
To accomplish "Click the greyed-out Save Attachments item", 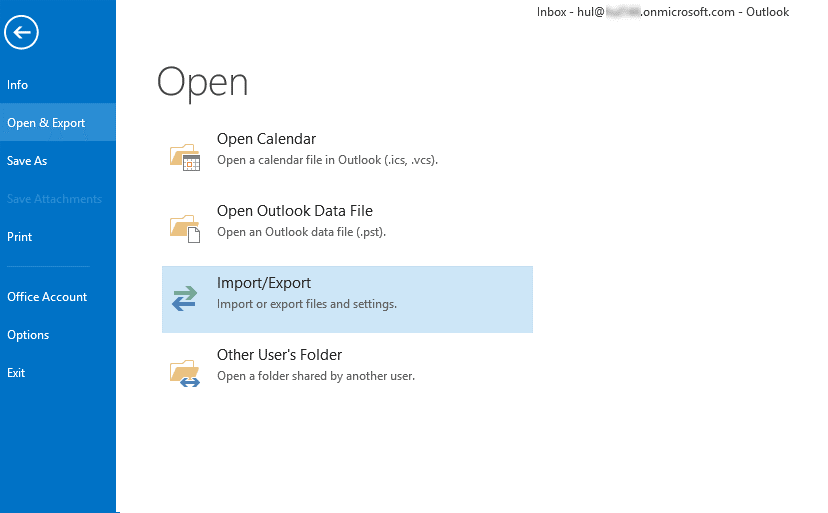I will click(54, 199).
